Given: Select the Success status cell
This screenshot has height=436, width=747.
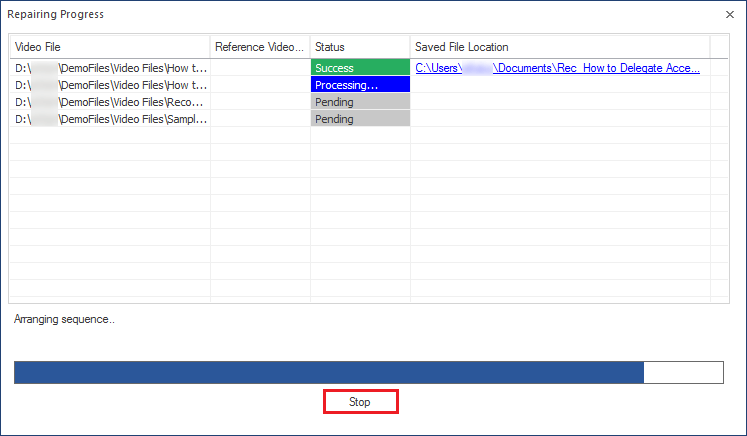Looking at the screenshot, I should 360,68.
